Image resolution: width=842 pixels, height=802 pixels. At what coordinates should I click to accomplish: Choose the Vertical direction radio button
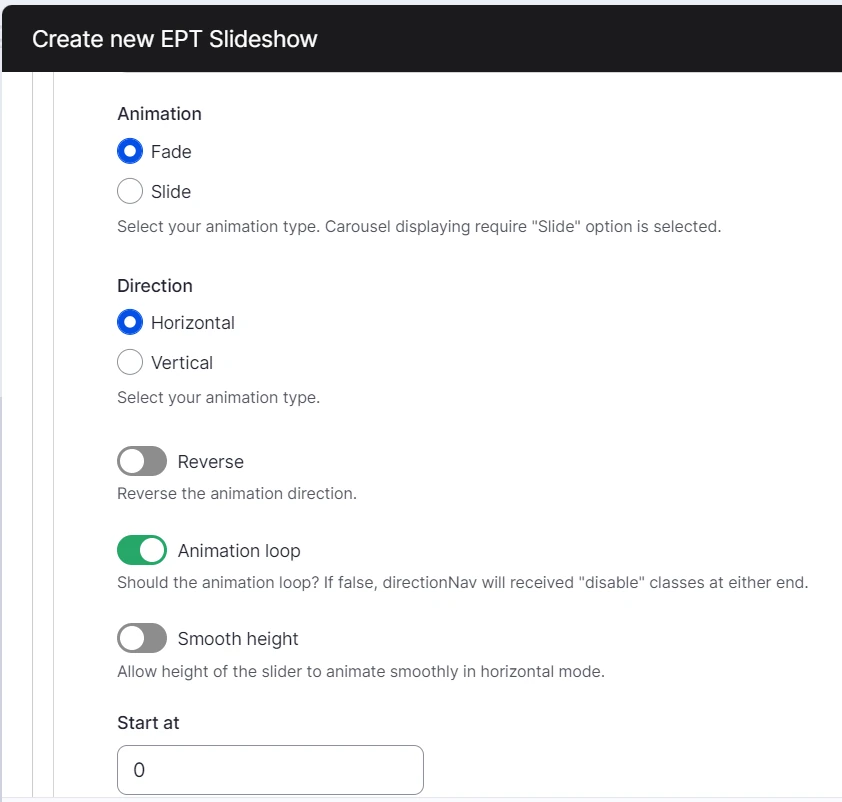(x=130, y=362)
